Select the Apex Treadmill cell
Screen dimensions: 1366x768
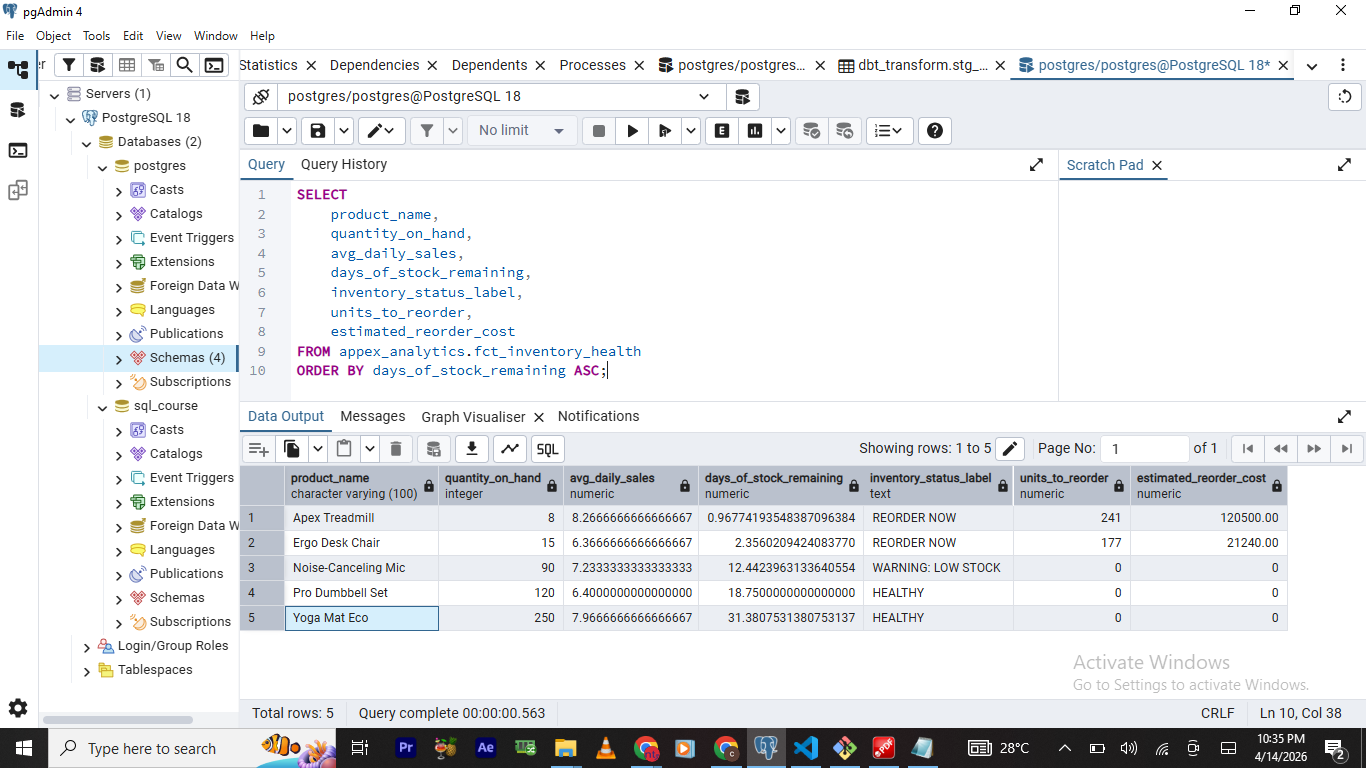pos(362,518)
